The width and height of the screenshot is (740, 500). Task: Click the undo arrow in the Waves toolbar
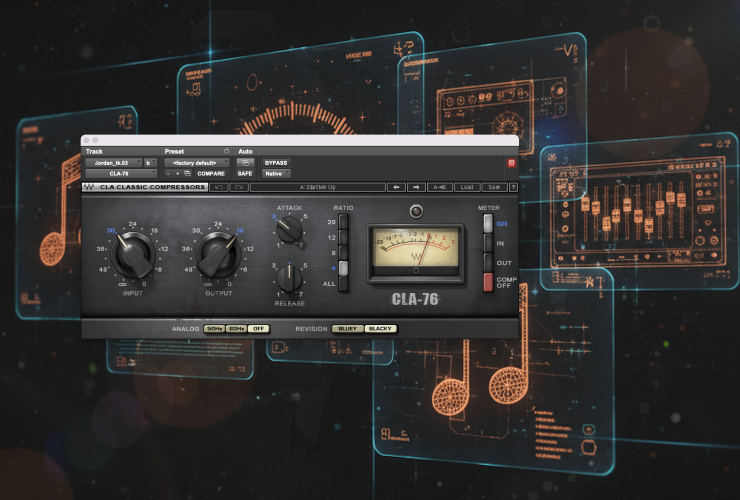[219, 187]
